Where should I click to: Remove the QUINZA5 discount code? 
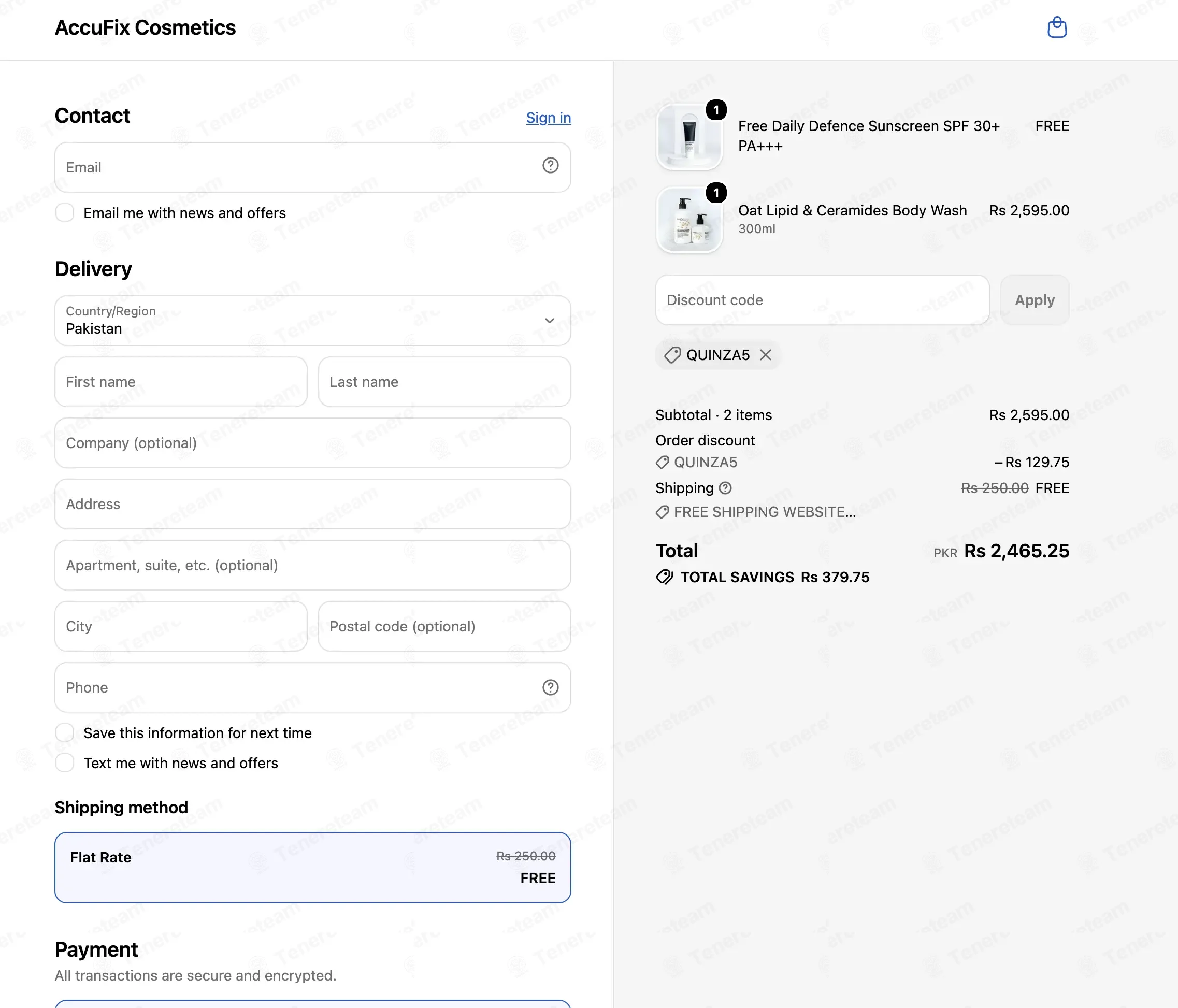tap(766, 355)
